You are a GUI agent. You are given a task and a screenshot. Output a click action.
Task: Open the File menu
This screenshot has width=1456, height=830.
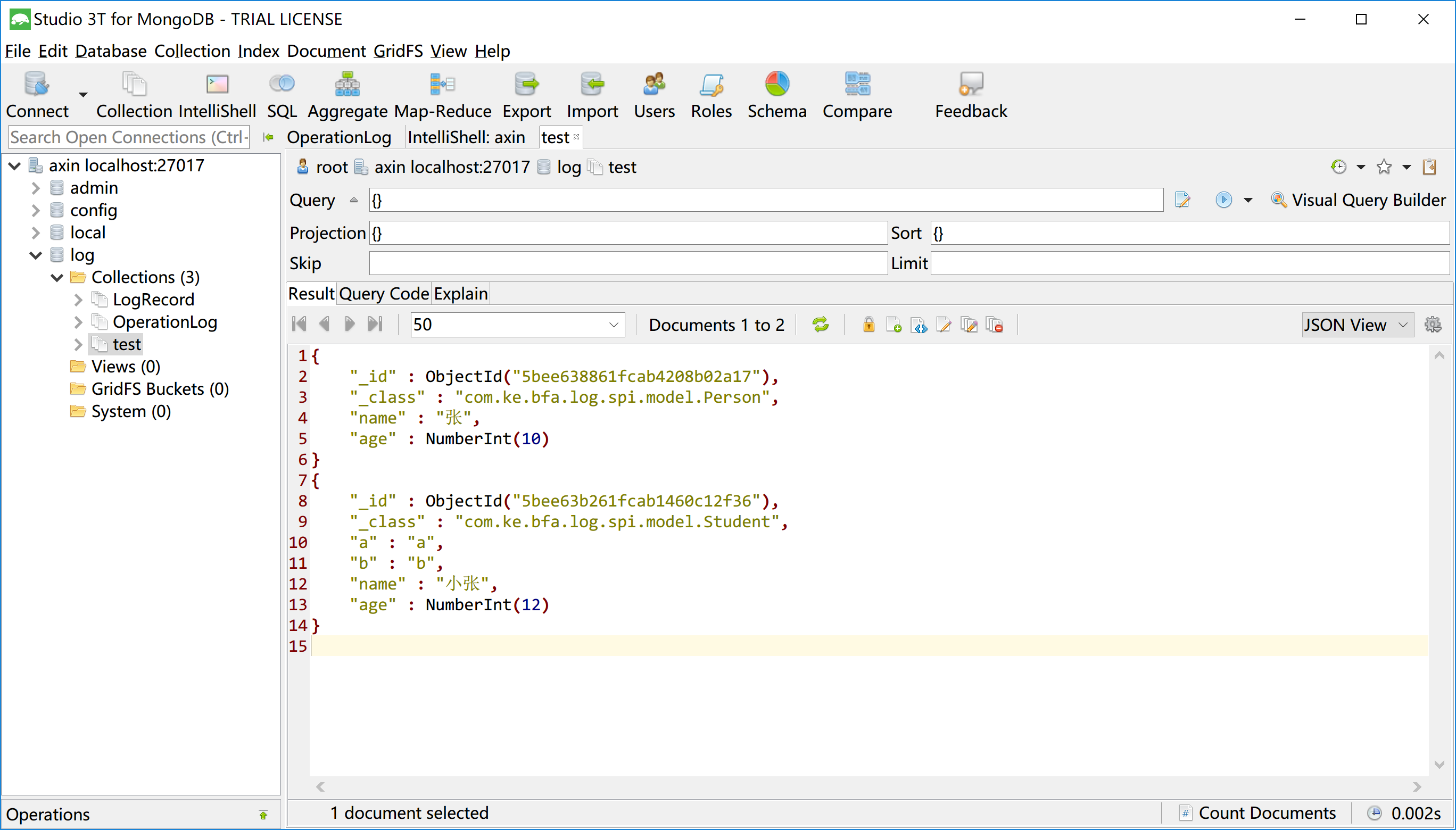pos(17,51)
